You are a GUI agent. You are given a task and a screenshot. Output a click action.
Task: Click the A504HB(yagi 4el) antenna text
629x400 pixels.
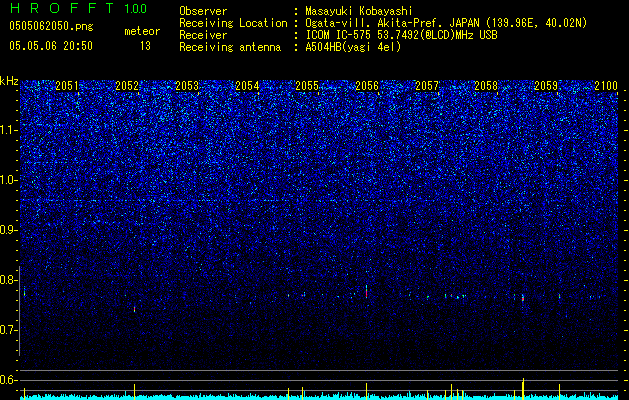point(353,47)
